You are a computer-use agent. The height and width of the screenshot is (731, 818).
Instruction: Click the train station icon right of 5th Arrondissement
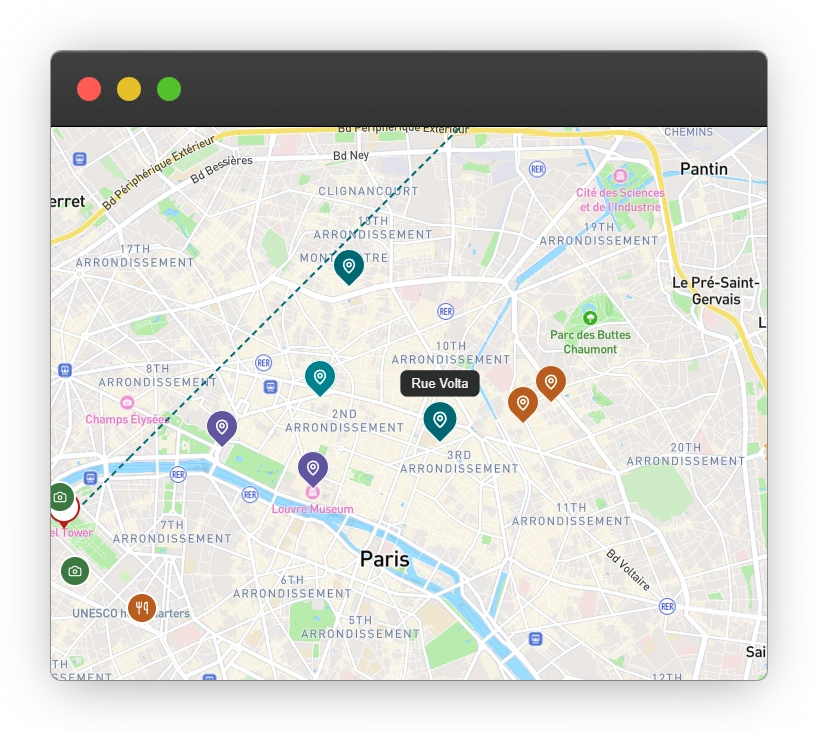point(536,639)
